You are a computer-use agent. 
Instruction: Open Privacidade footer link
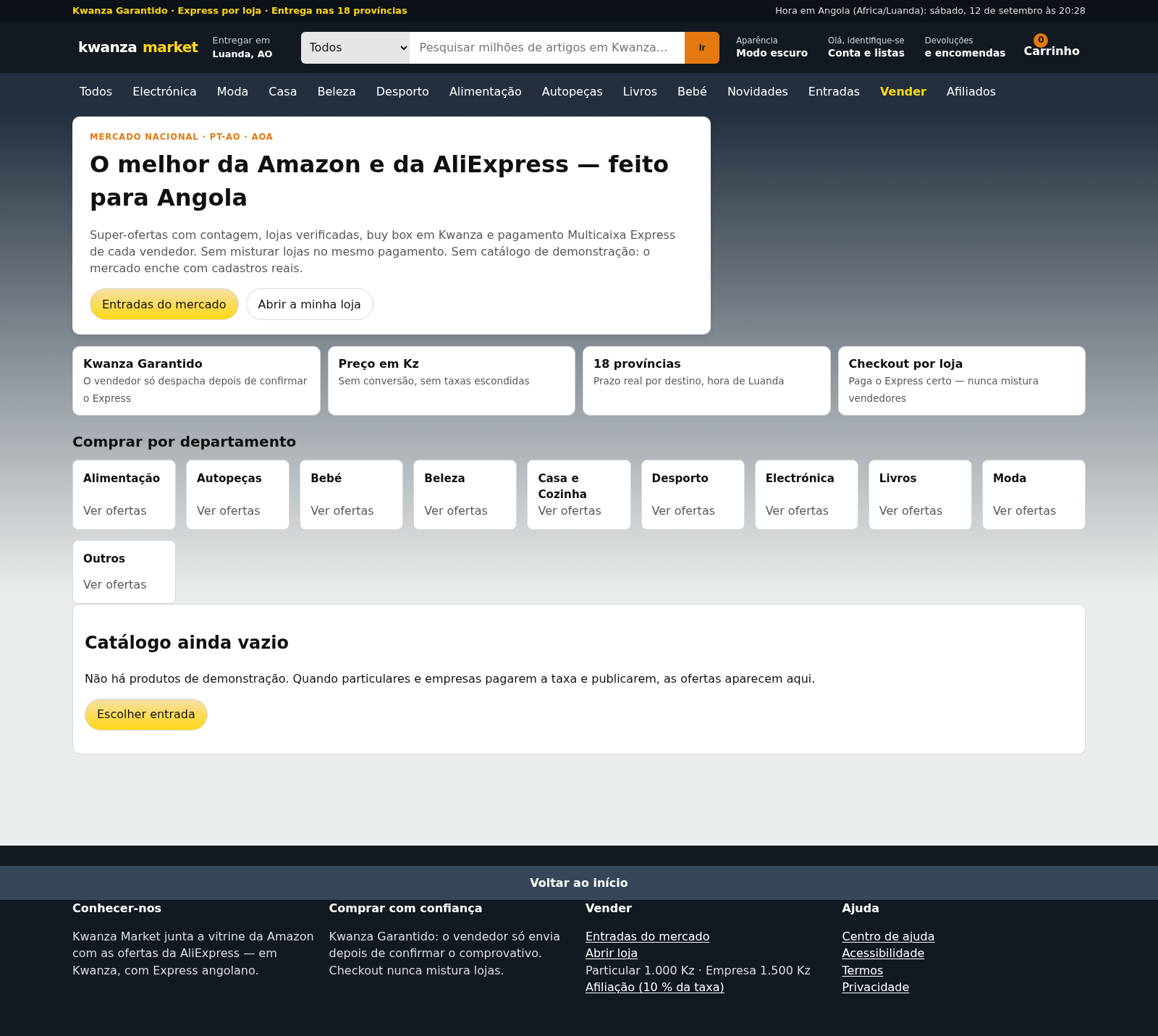click(876, 987)
